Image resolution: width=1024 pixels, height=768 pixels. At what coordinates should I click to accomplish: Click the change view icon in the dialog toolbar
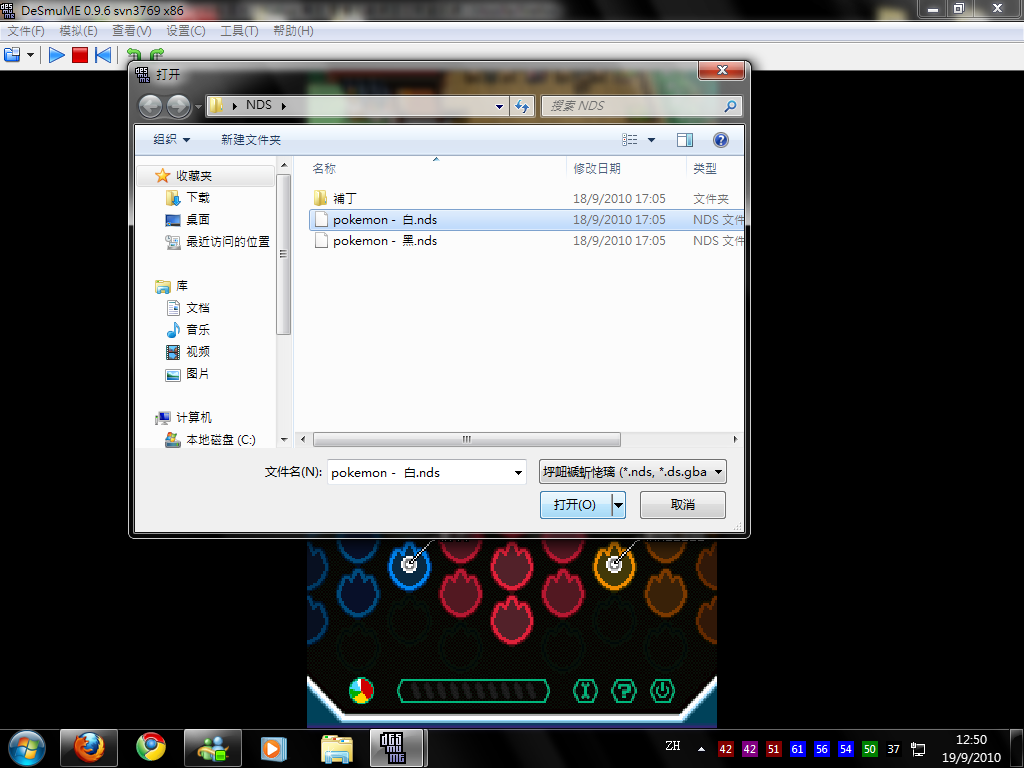pyautogui.click(x=630, y=140)
